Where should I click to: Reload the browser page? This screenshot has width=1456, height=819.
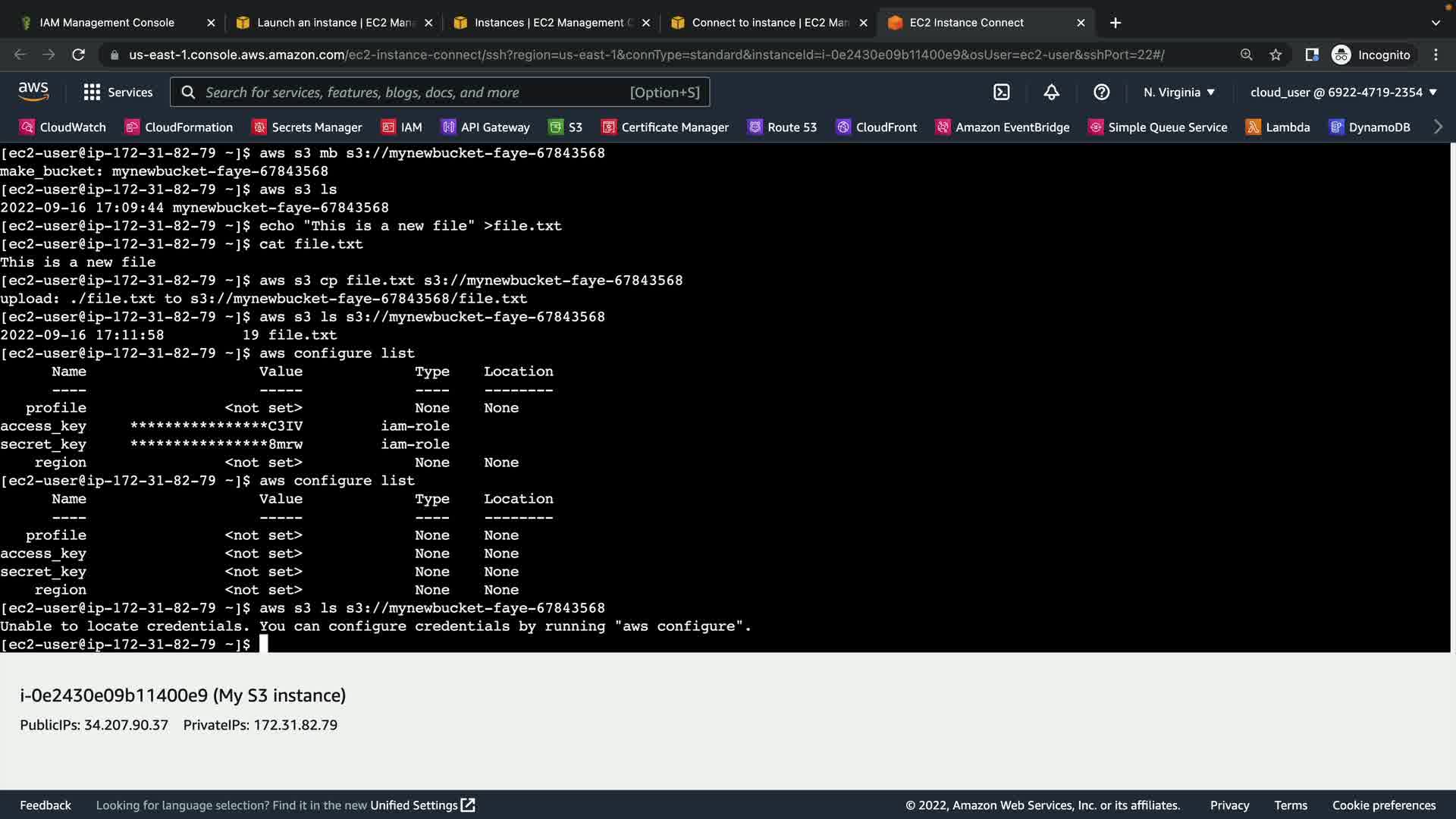coord(78,55)
